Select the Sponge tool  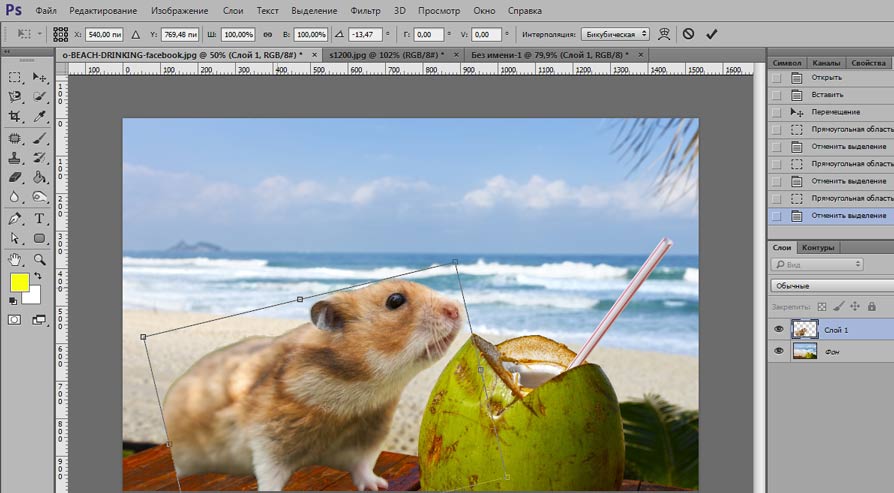(x=39, y=197)
